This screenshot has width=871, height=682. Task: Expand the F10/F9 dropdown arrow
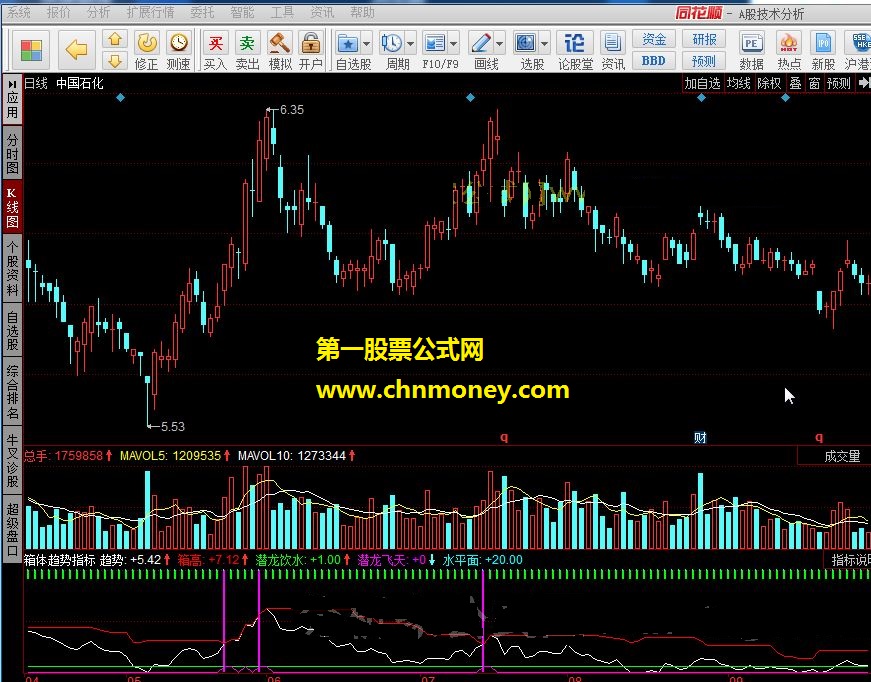click(453, 43)
